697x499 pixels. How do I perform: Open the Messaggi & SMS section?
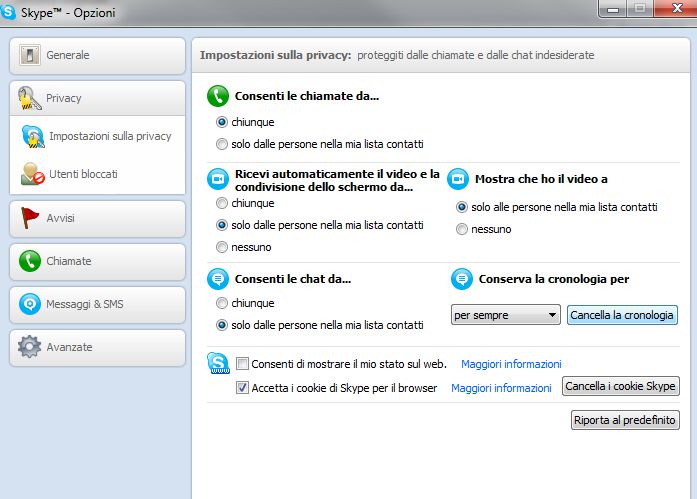pos(97,304)
